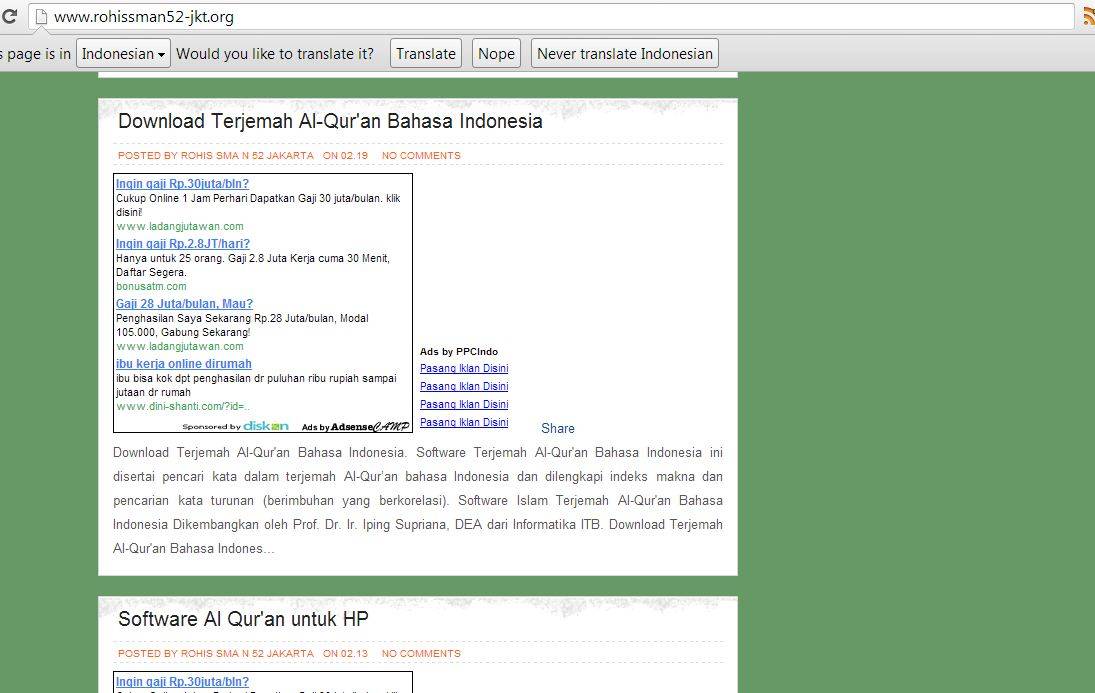Screen dimensions: 1095x693
Task: Open the second Pasang Iklan Disini link
Action: (464, 386)
